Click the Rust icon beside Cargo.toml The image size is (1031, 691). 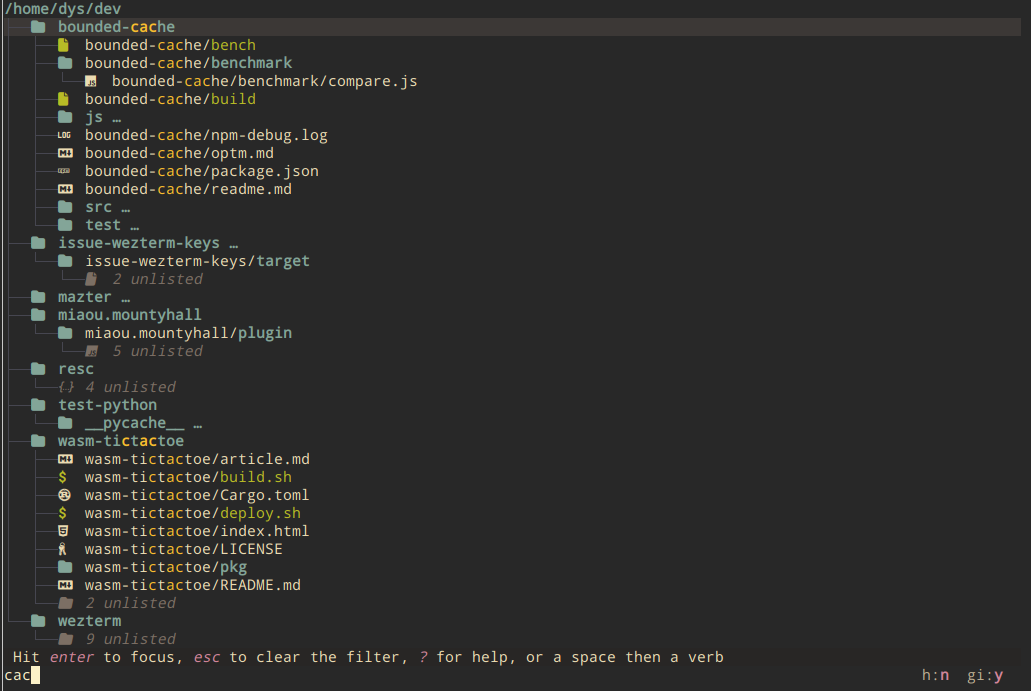tap(64, 495)
